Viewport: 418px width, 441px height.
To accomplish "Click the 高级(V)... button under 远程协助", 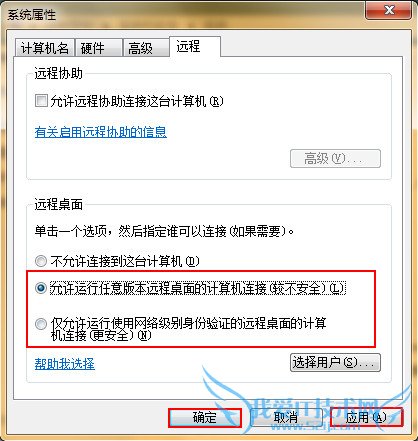I will [335, 159].
